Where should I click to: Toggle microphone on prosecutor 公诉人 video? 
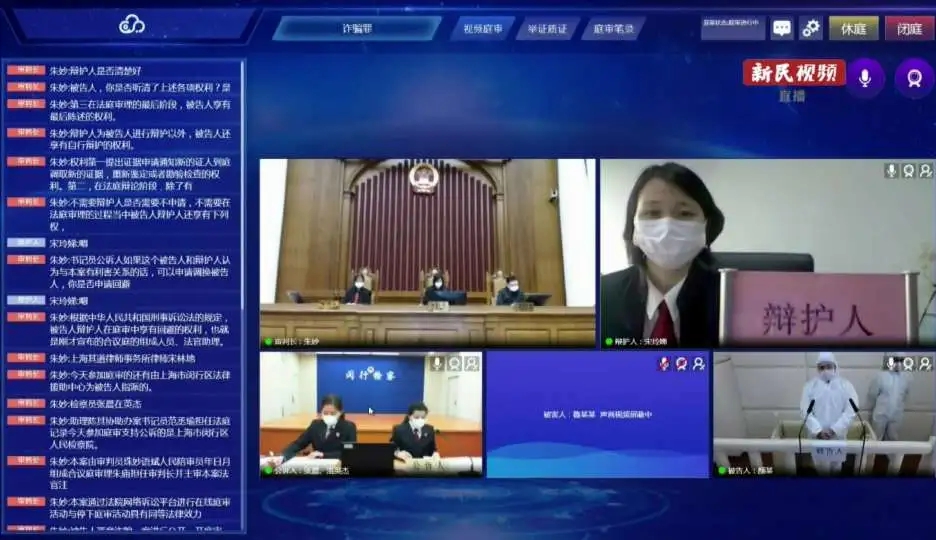point(437,364)
